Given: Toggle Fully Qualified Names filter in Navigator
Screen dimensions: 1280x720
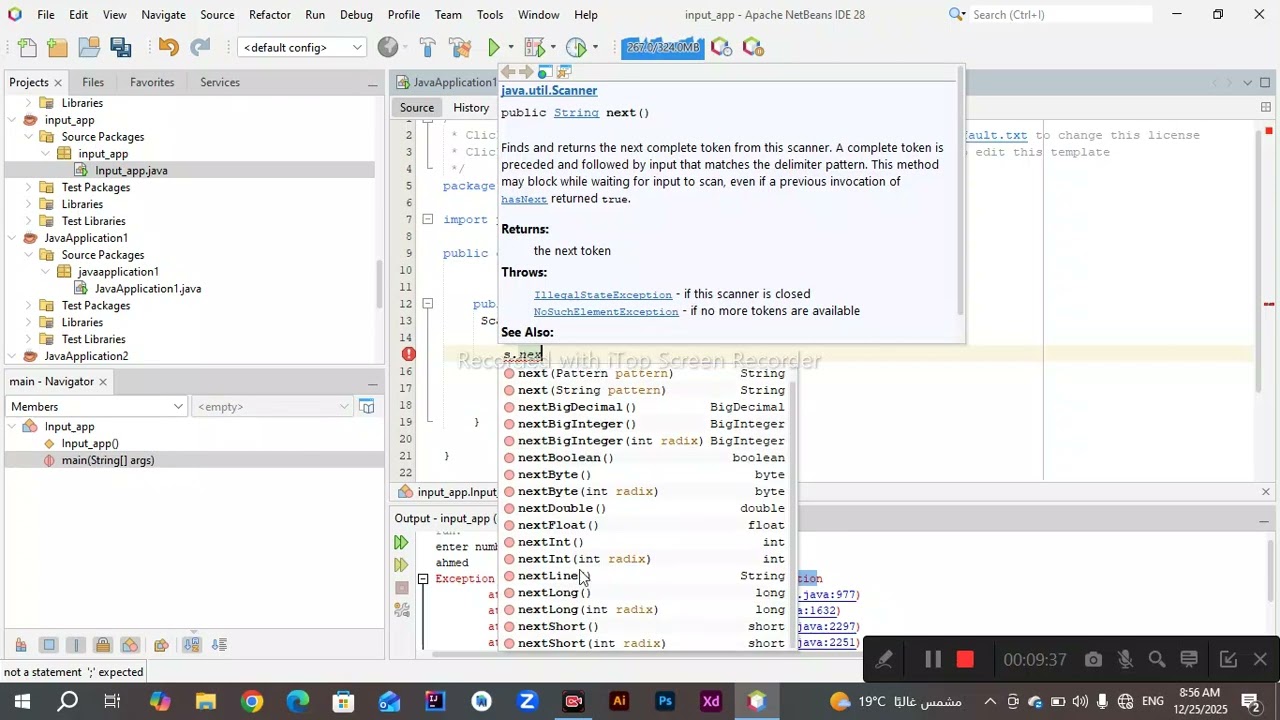Looking at the screenshot, I should pyautogui.click(x=161, y=645).
